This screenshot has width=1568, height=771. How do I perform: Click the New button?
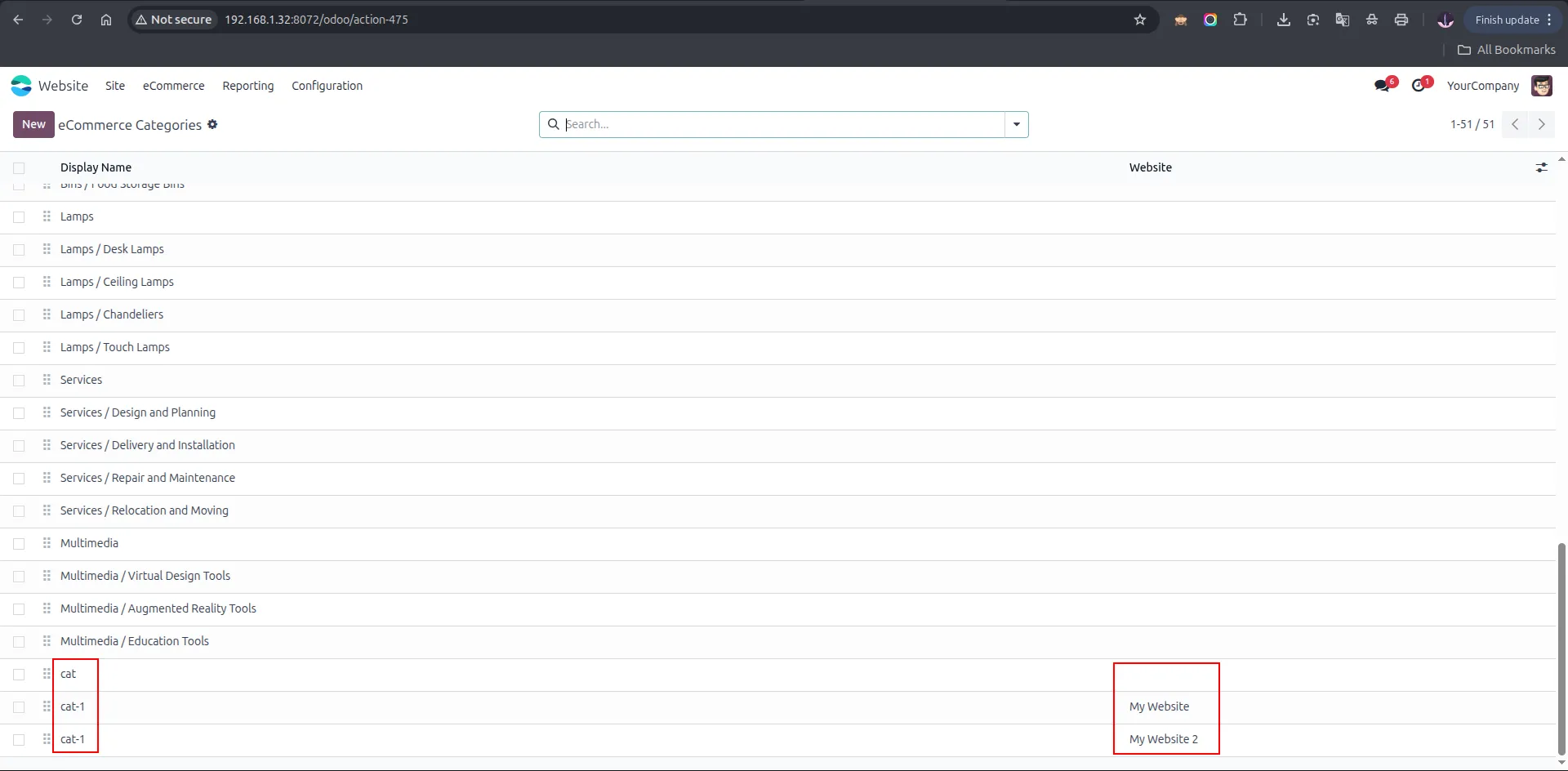click(x=33, y=124)
